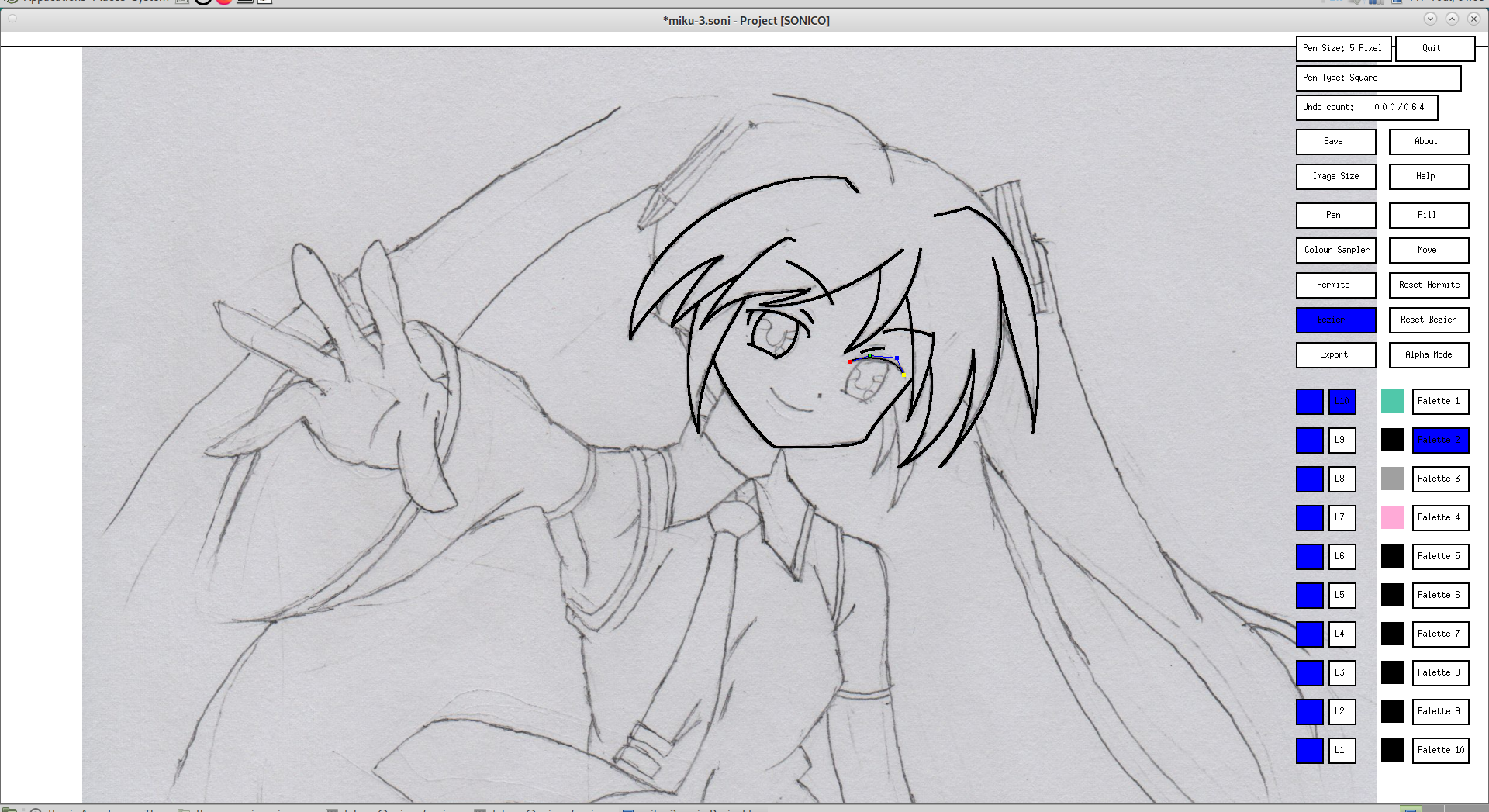
Task: Select layer L7
Action: pyautogui.click(x=1342, y=517)
